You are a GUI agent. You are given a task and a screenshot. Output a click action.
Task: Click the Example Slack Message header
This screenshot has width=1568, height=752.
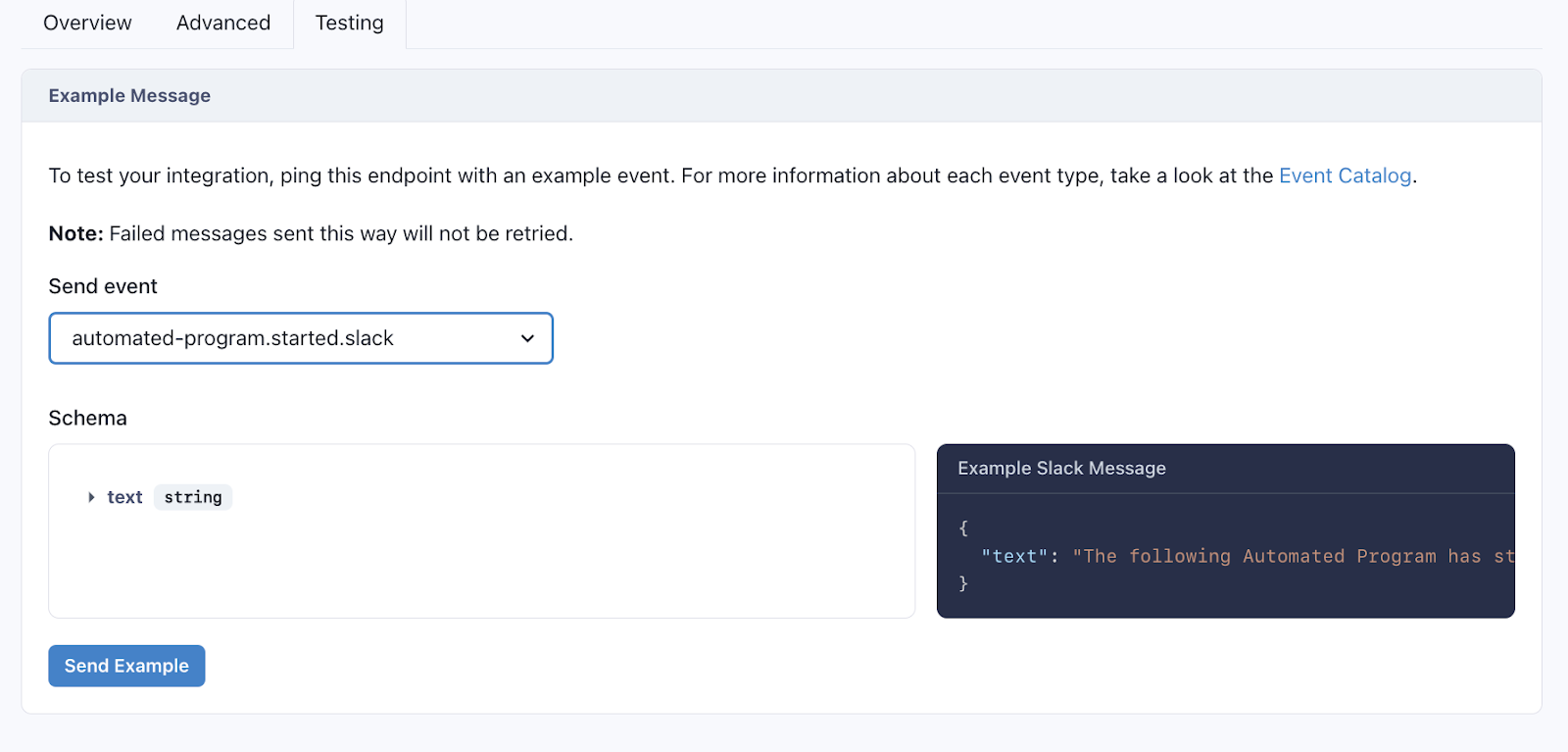pyautogui.click(x=1061, y=469)
